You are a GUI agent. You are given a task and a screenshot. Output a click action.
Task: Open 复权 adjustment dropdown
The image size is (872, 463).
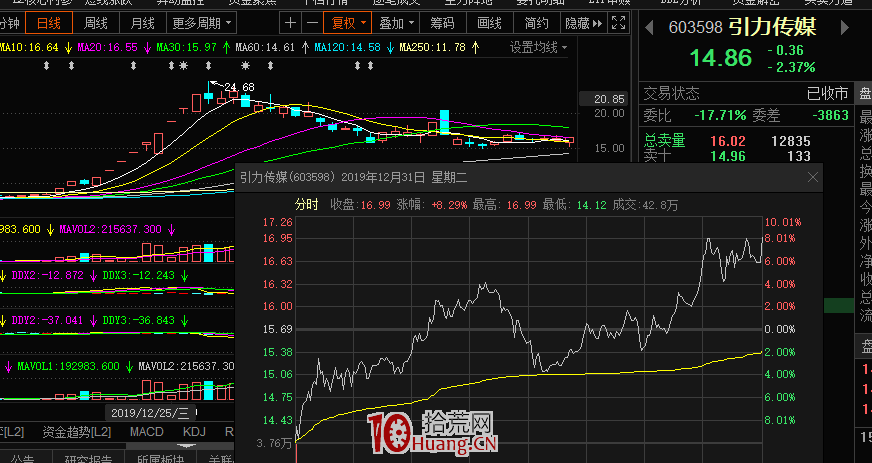click(349, 23)
